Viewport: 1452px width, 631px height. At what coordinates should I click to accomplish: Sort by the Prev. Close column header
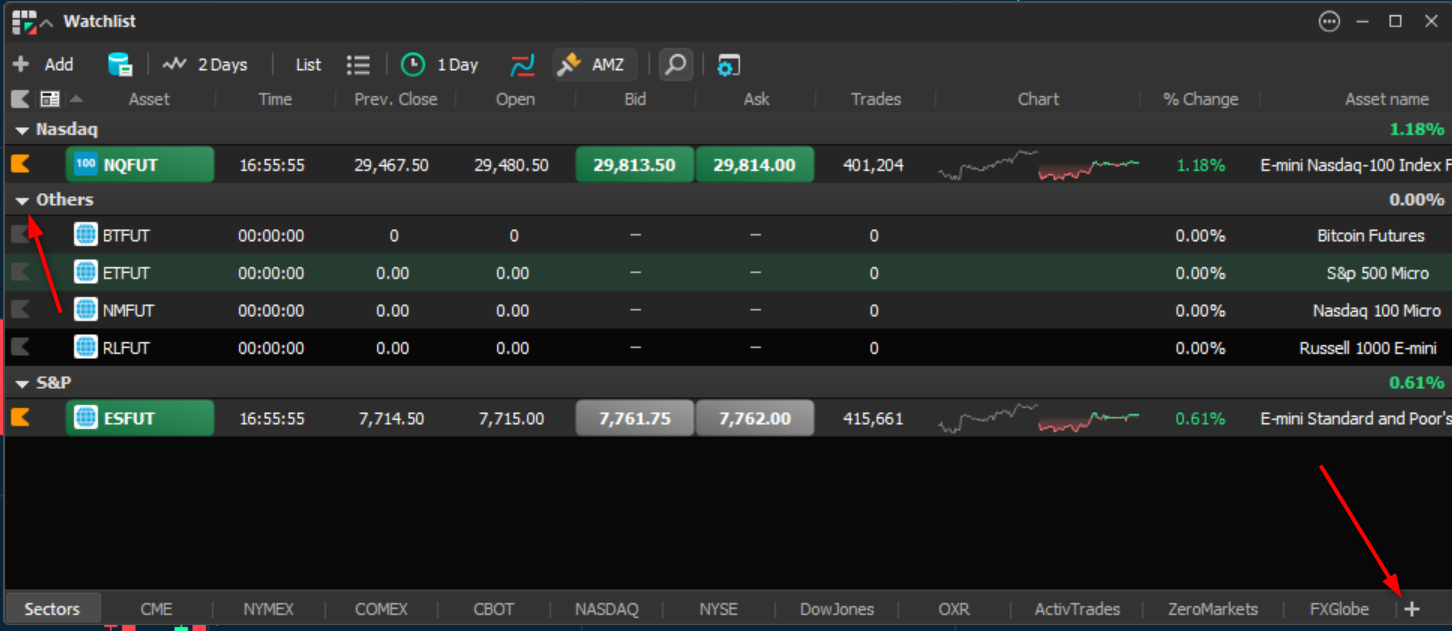(x=396, y=99)
